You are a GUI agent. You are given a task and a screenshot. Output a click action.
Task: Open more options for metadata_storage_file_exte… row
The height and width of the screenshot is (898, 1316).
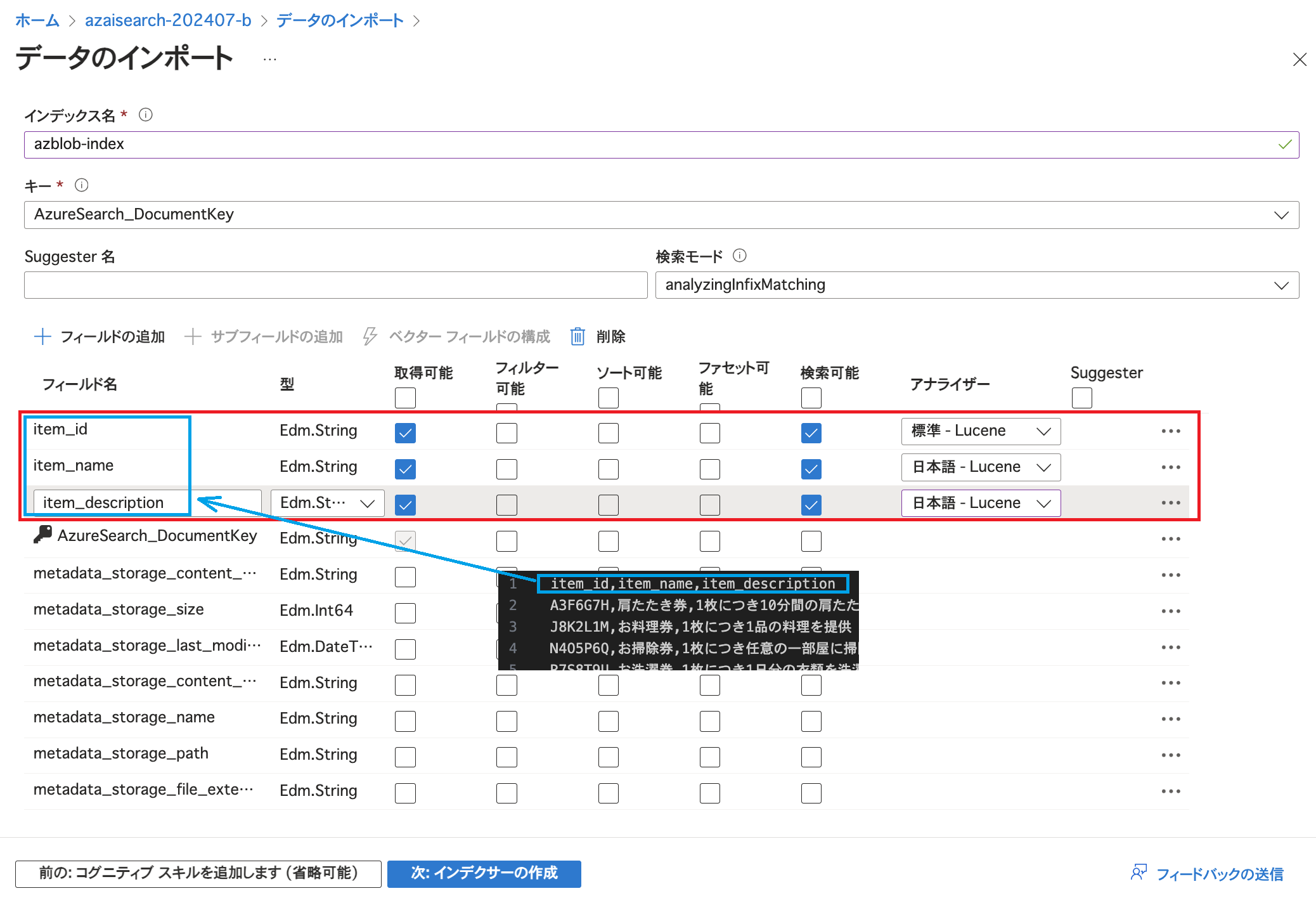[x=1171, y=791]
